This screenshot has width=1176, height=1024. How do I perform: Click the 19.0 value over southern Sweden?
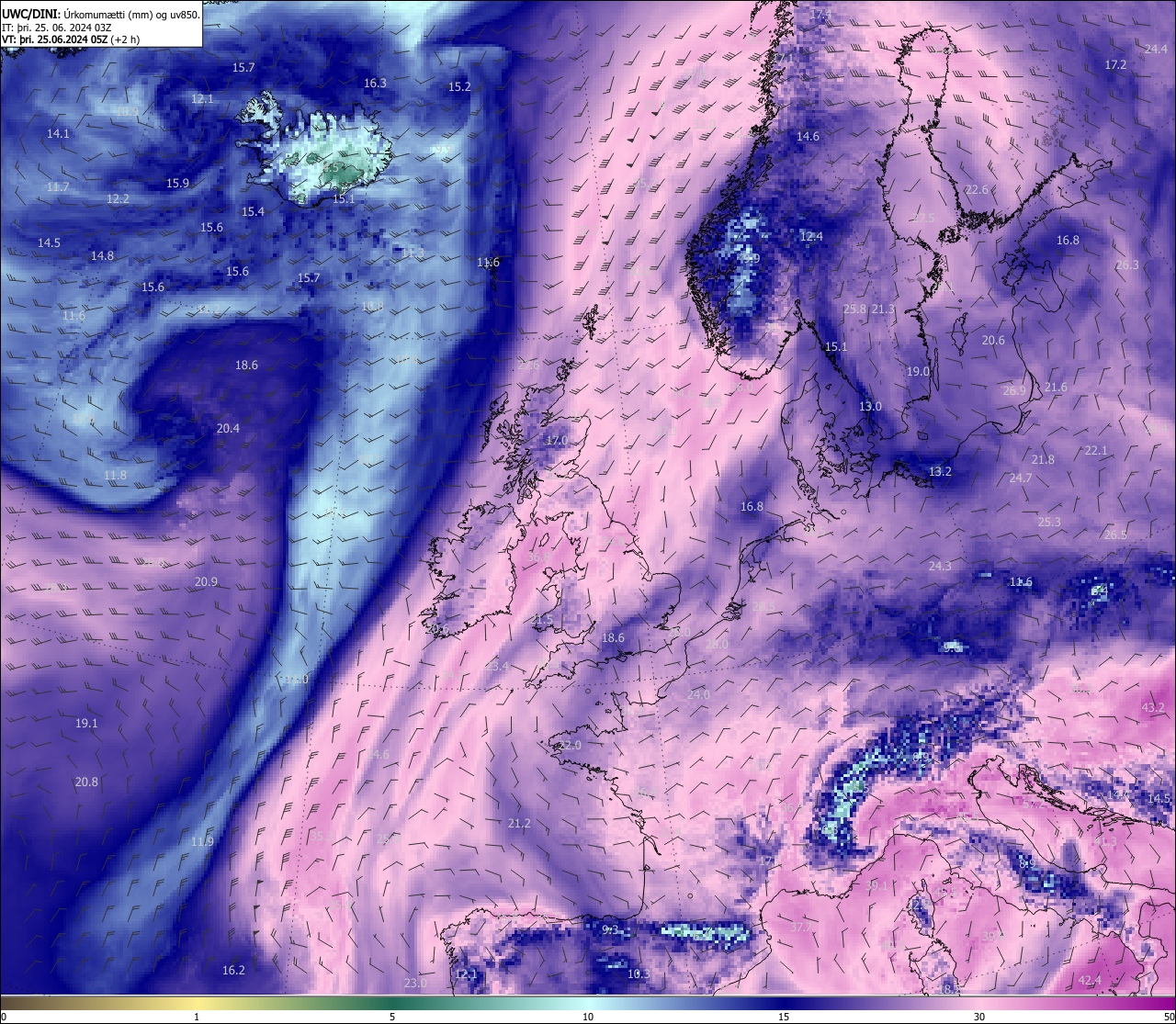tap(918, 372)
